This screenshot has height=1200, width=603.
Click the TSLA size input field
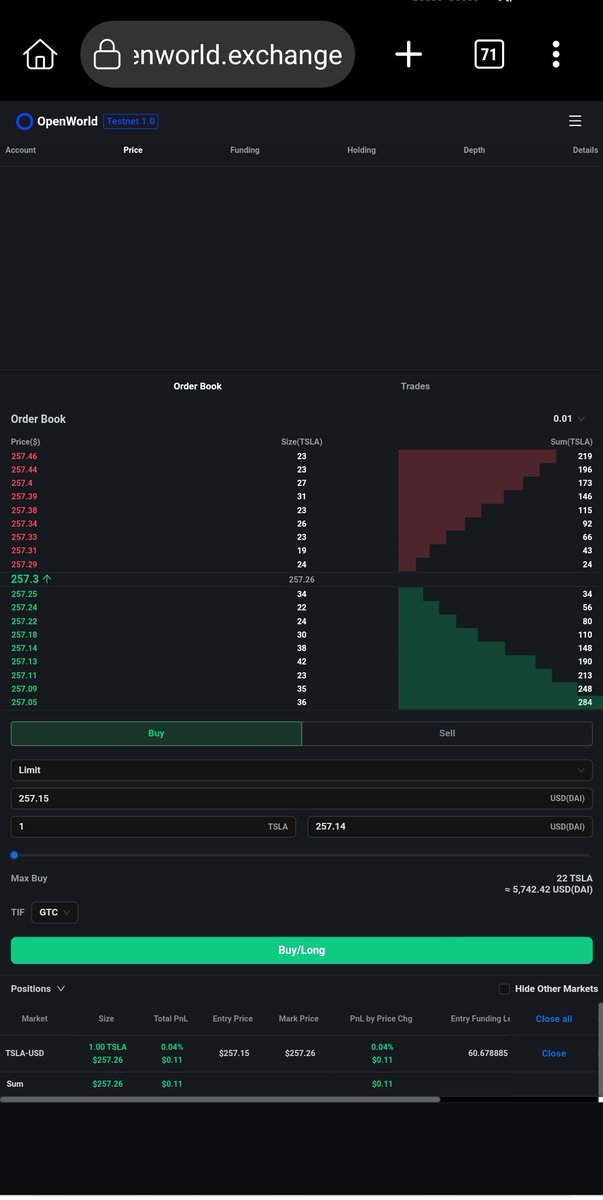click(x=153, y=827)
